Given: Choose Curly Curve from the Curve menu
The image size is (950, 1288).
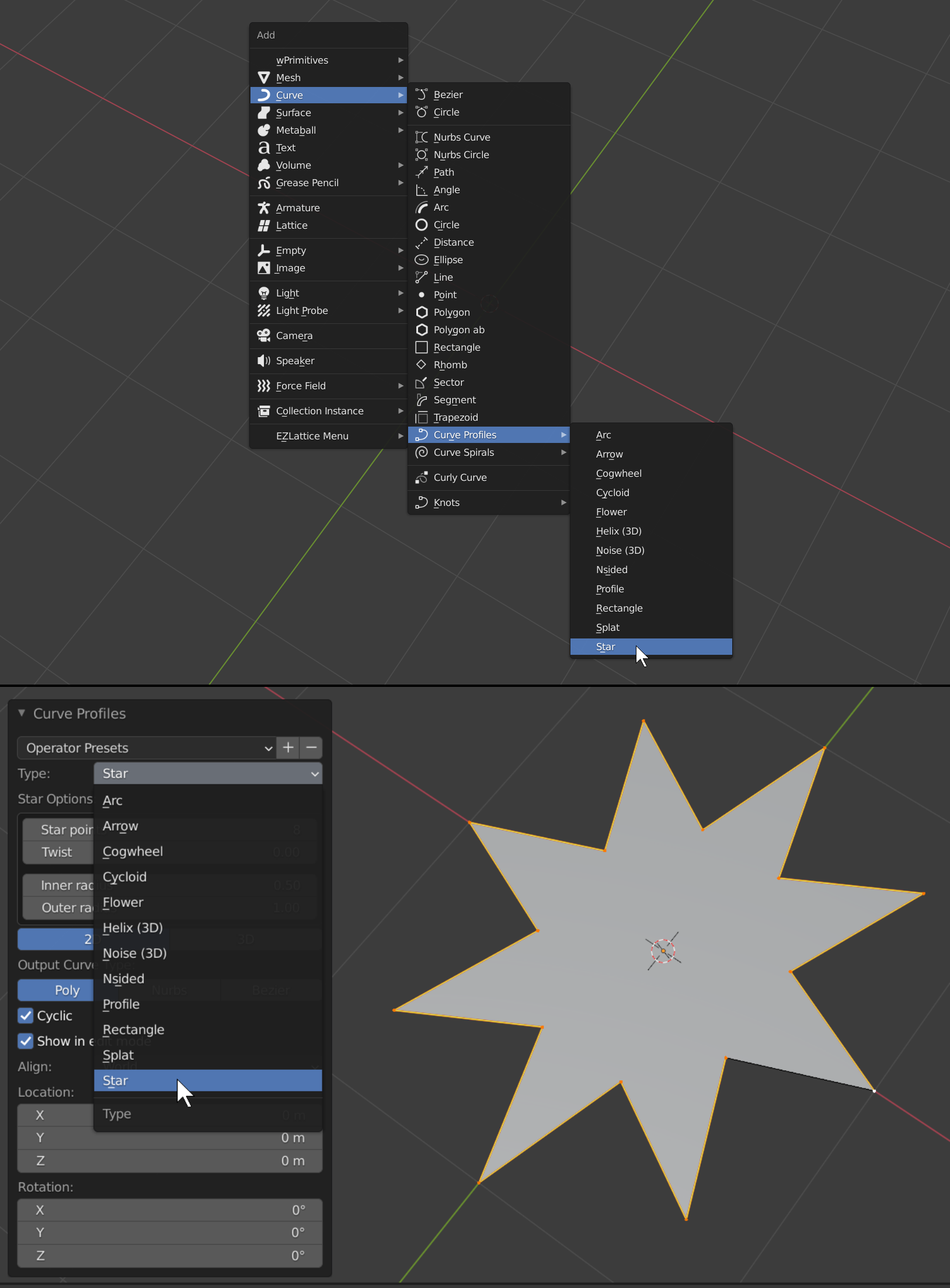Looking at the screenshot, I should point(461,477).
